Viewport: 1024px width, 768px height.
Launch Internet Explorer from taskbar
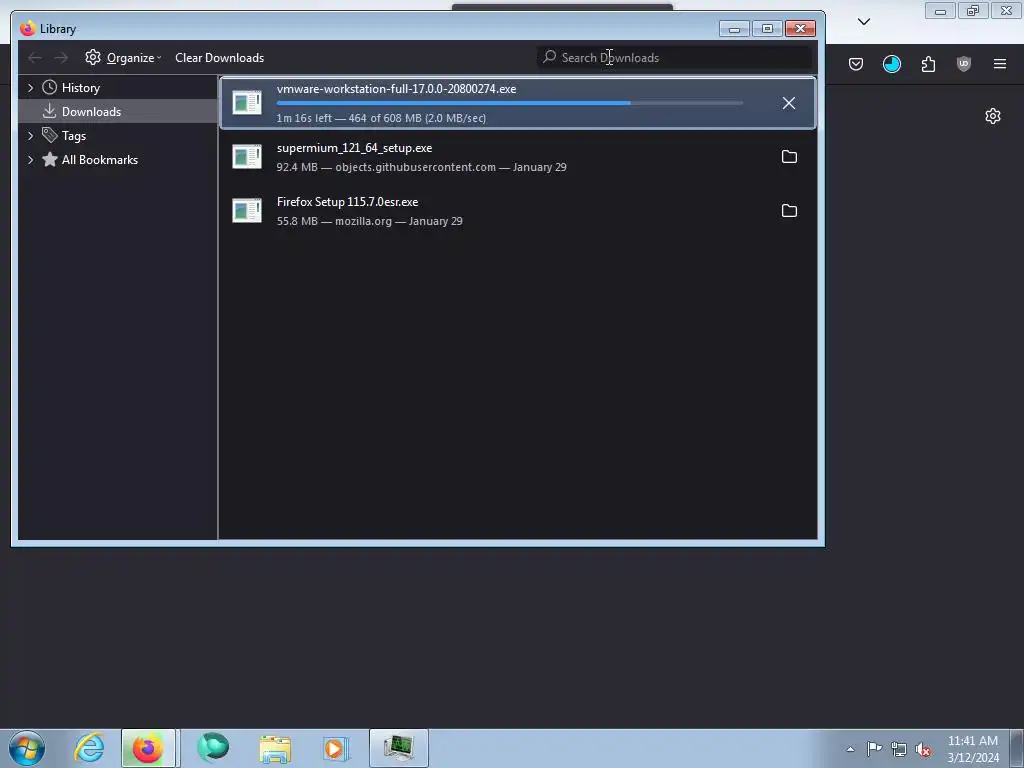(x=89, y=748)
